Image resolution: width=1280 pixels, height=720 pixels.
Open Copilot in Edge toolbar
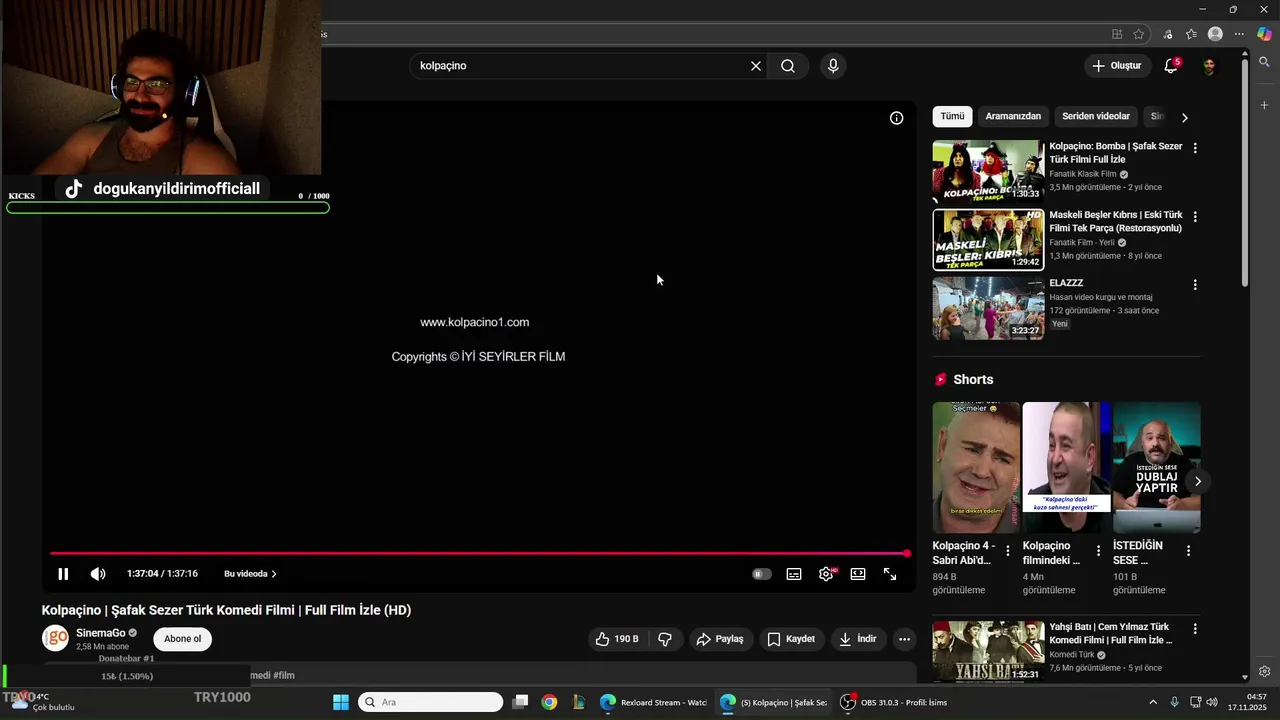point(1264,34)
